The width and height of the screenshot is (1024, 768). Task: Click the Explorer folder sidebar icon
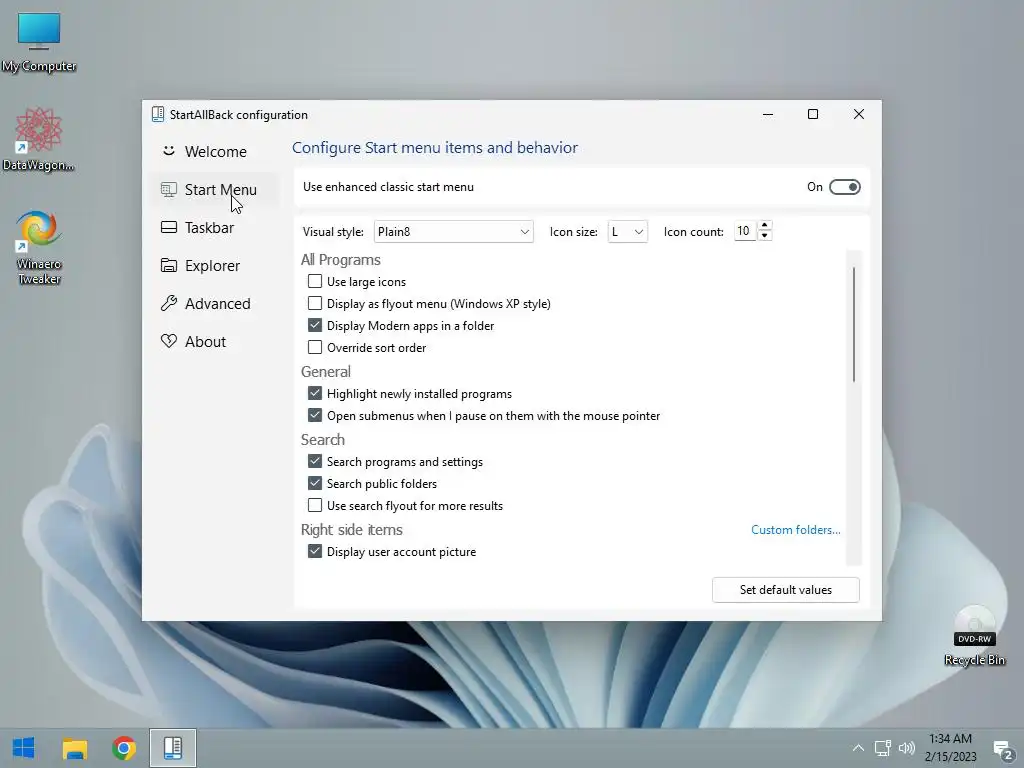click(x=168, y=265)
